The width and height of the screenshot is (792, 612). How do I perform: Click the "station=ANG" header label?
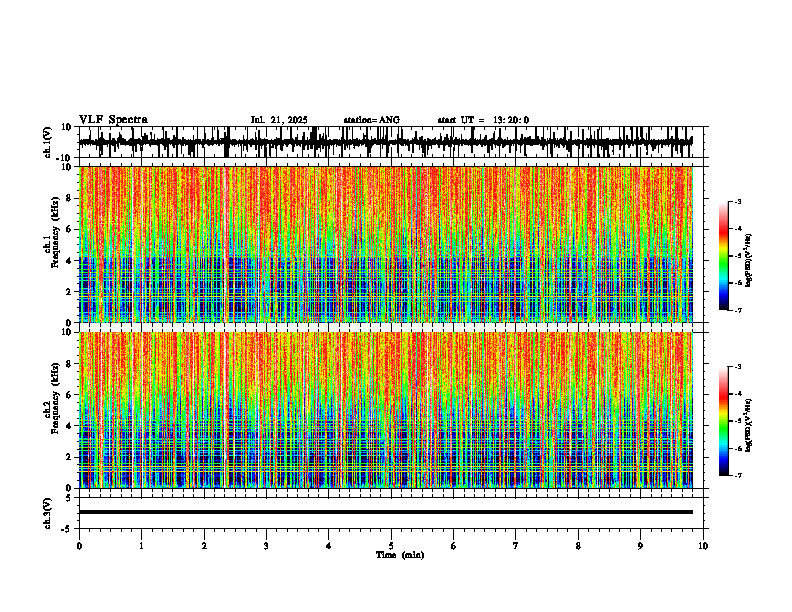[x=371, y=120]
